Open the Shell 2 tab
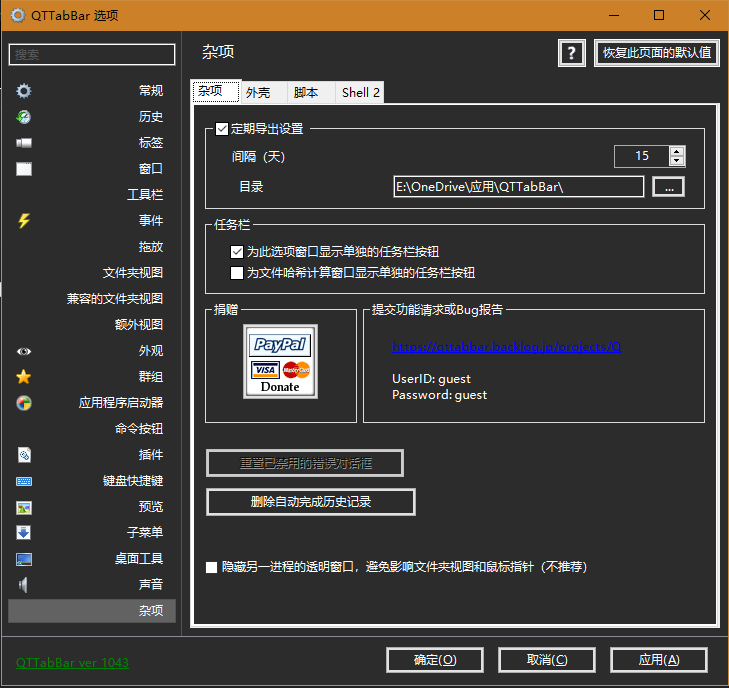 point(360,93)
